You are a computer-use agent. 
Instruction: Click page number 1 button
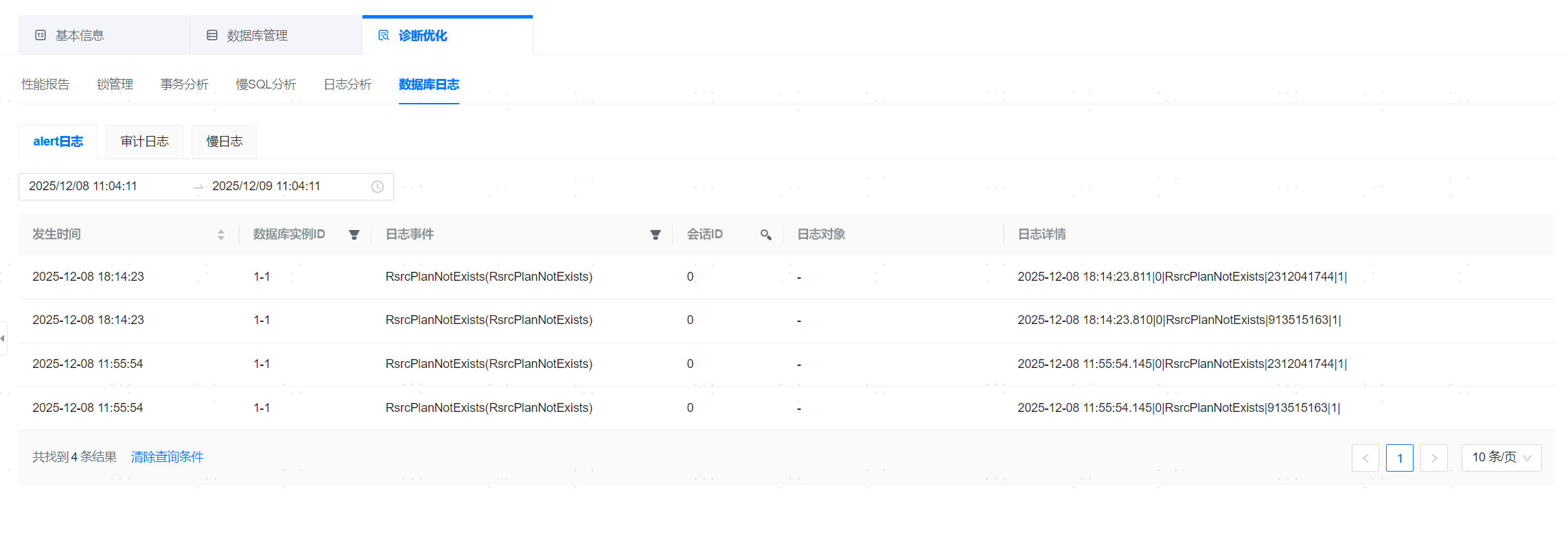1399,458
